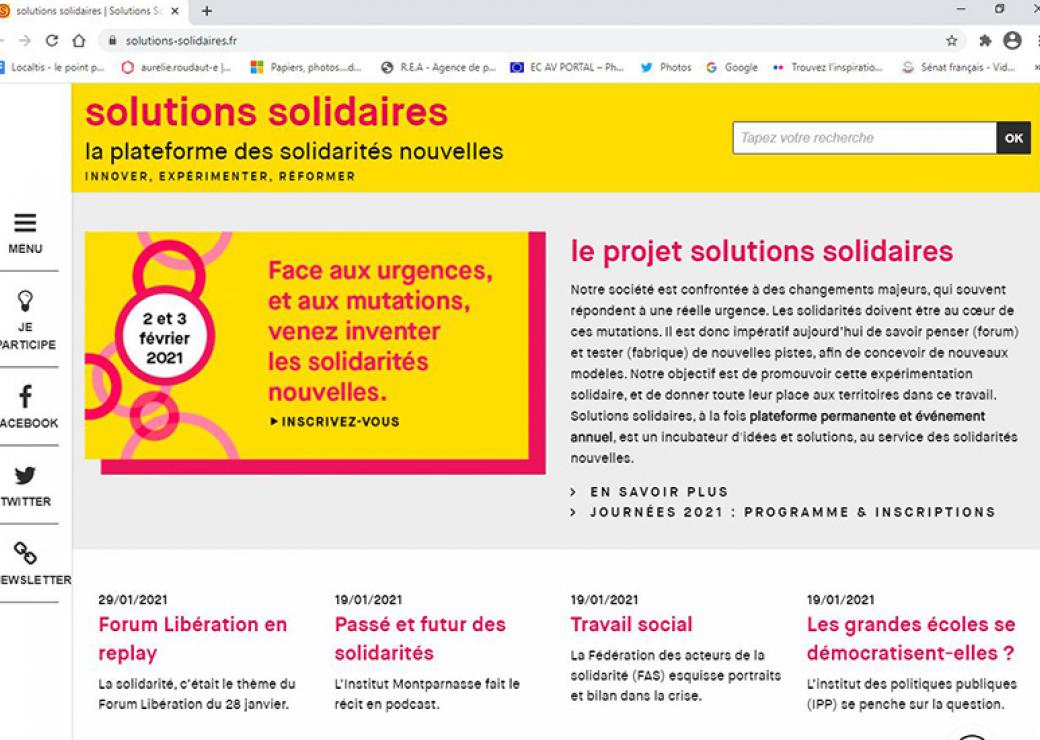Open Journées 2021 programme & inscriptions link
This screenshot has height=740, width=1040.
(793, 512)
